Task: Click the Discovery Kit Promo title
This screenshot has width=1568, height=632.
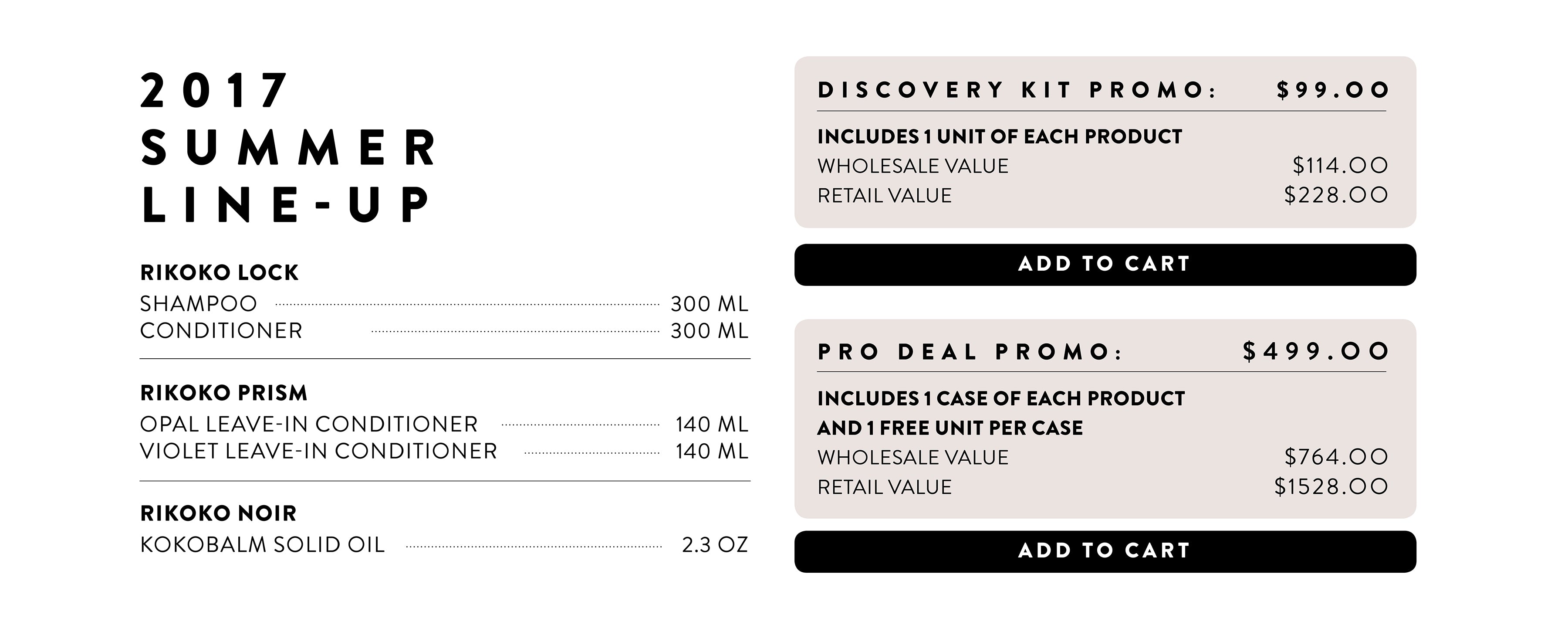Action: click(x=1017, y=90)
